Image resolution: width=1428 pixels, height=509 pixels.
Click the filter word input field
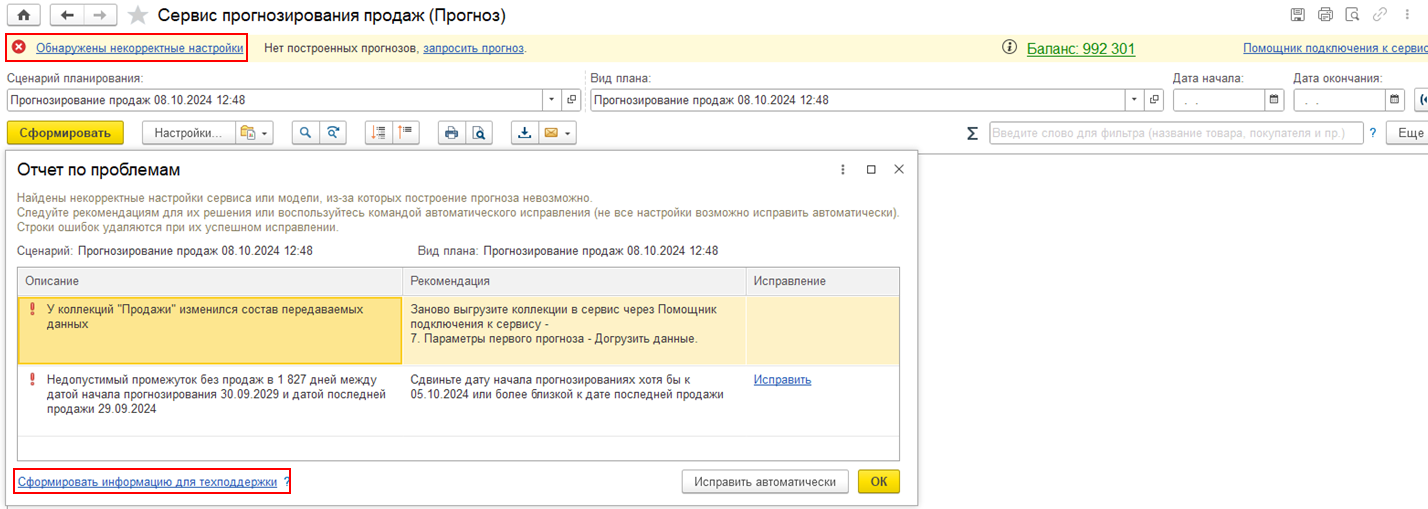(1175, 133)
